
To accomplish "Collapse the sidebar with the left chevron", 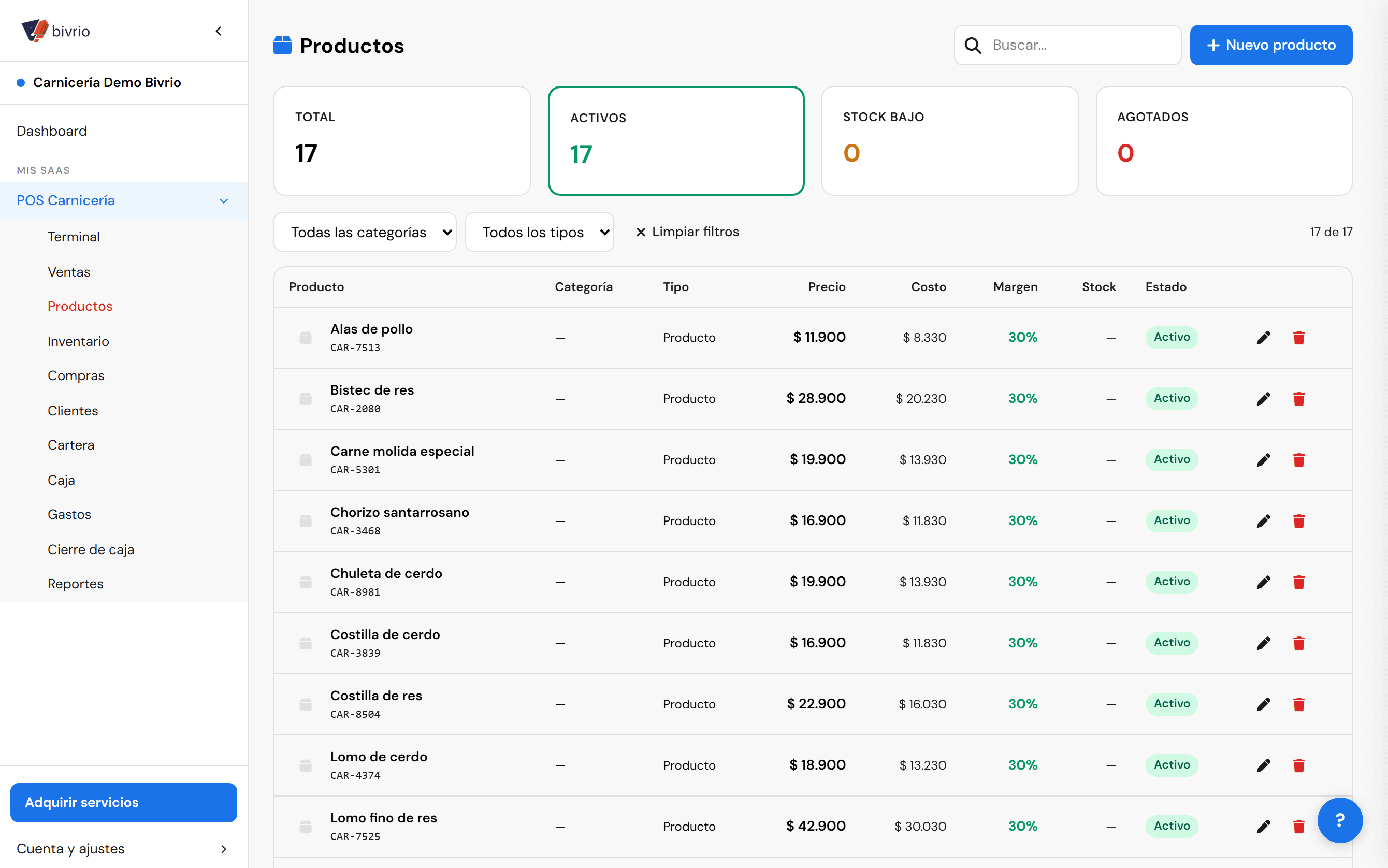I will (x=219, y=31).
